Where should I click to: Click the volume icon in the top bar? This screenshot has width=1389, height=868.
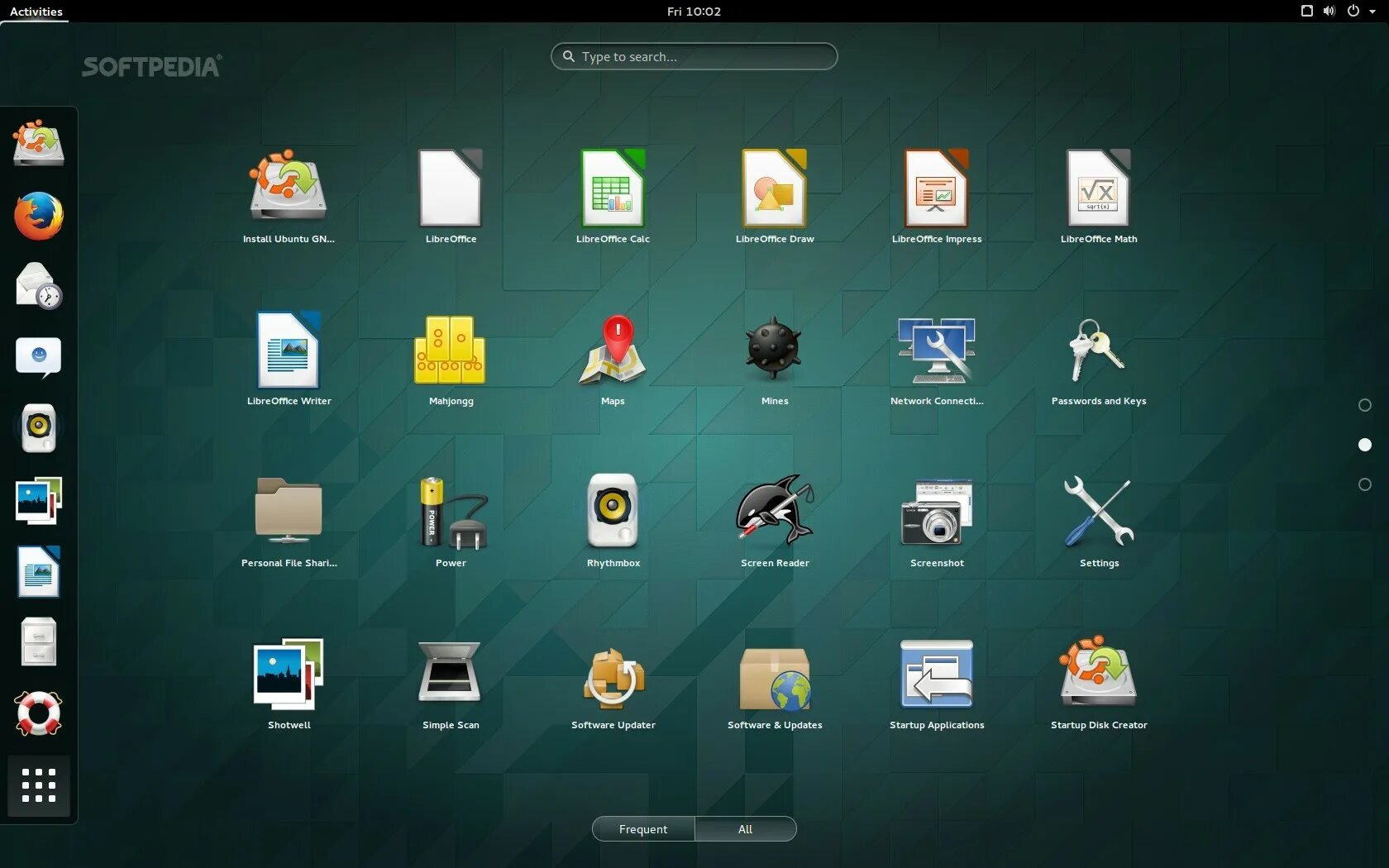1329,12
